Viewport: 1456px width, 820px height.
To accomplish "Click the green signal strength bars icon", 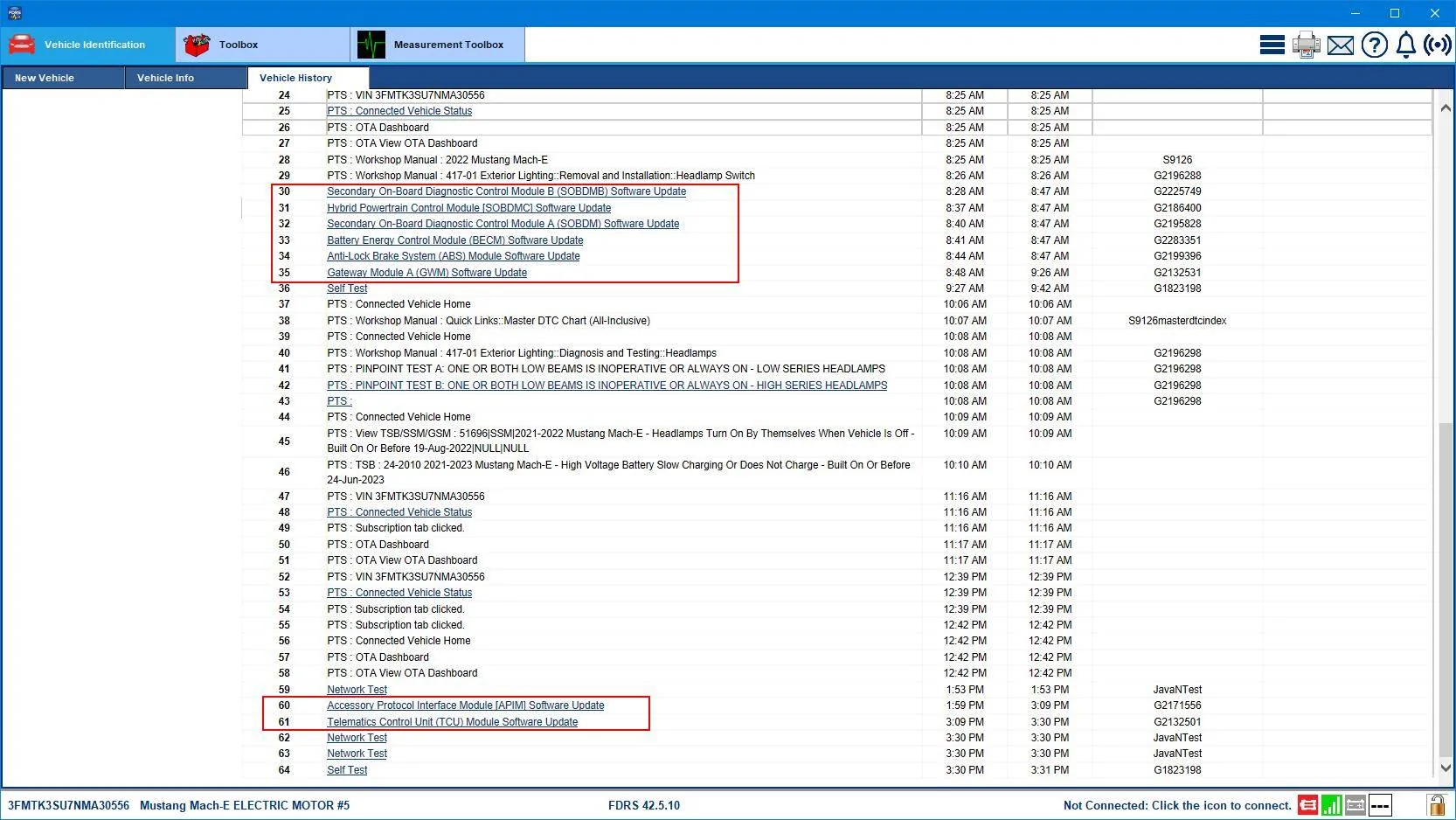I will [1331, 805].
